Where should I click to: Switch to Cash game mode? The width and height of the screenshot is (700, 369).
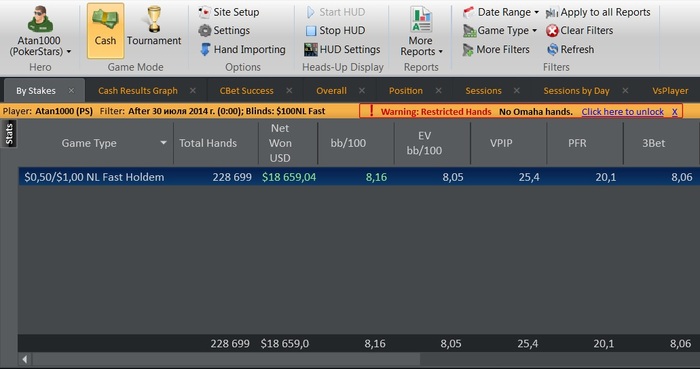click(x=105, y=31)
